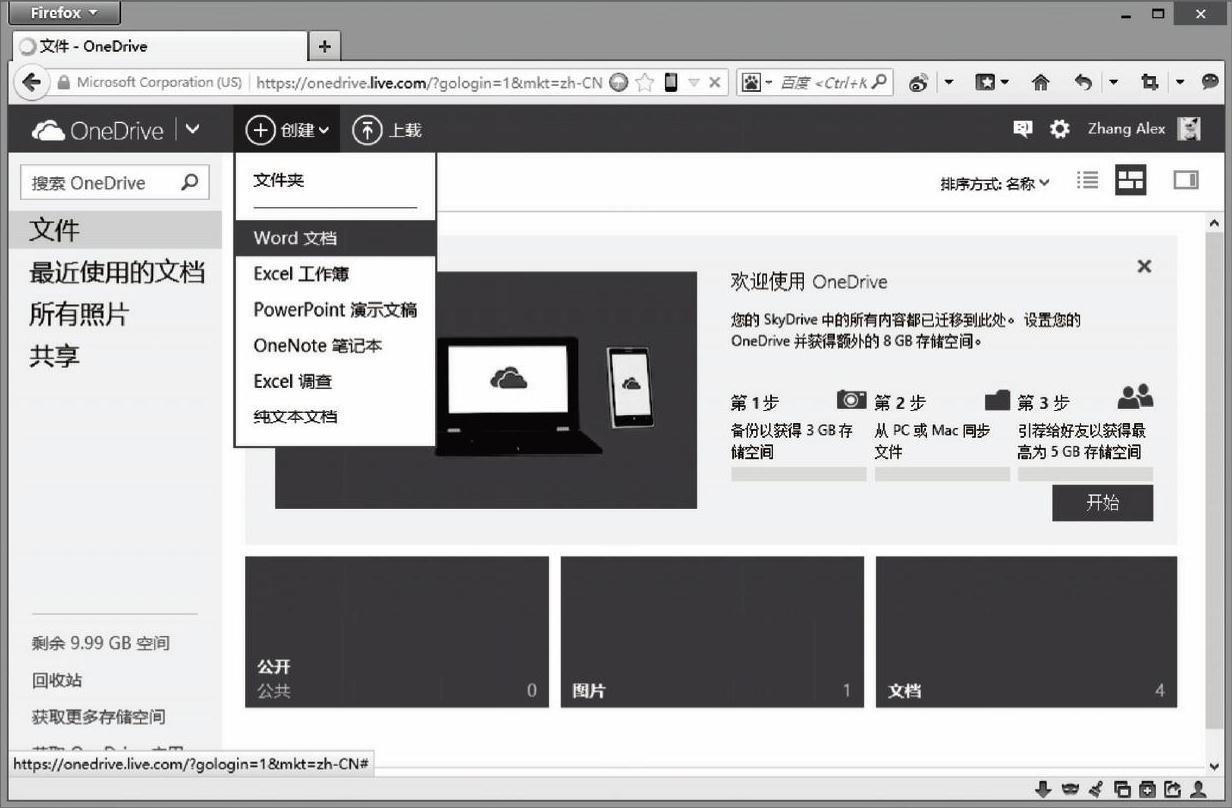Click the 第 2 步 storage progress bar
1232x808 pixels.
[942, 474]
